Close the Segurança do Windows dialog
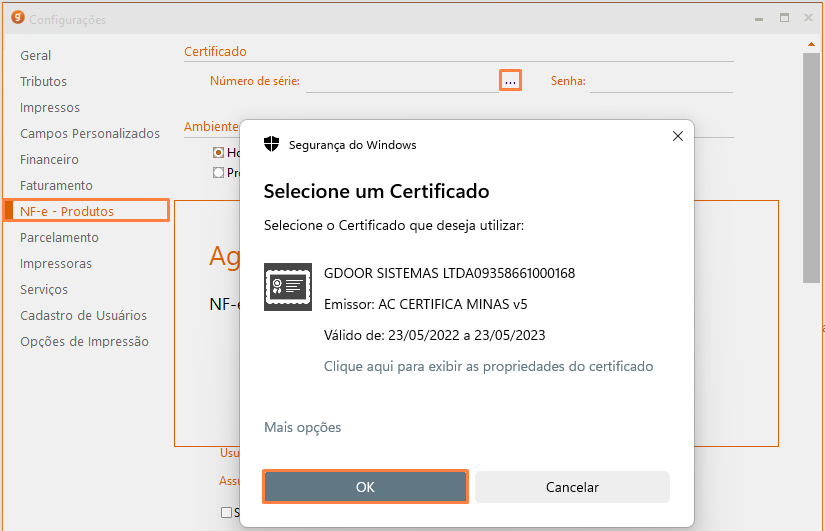Screen dimensions: 825x531 [678, 136]
